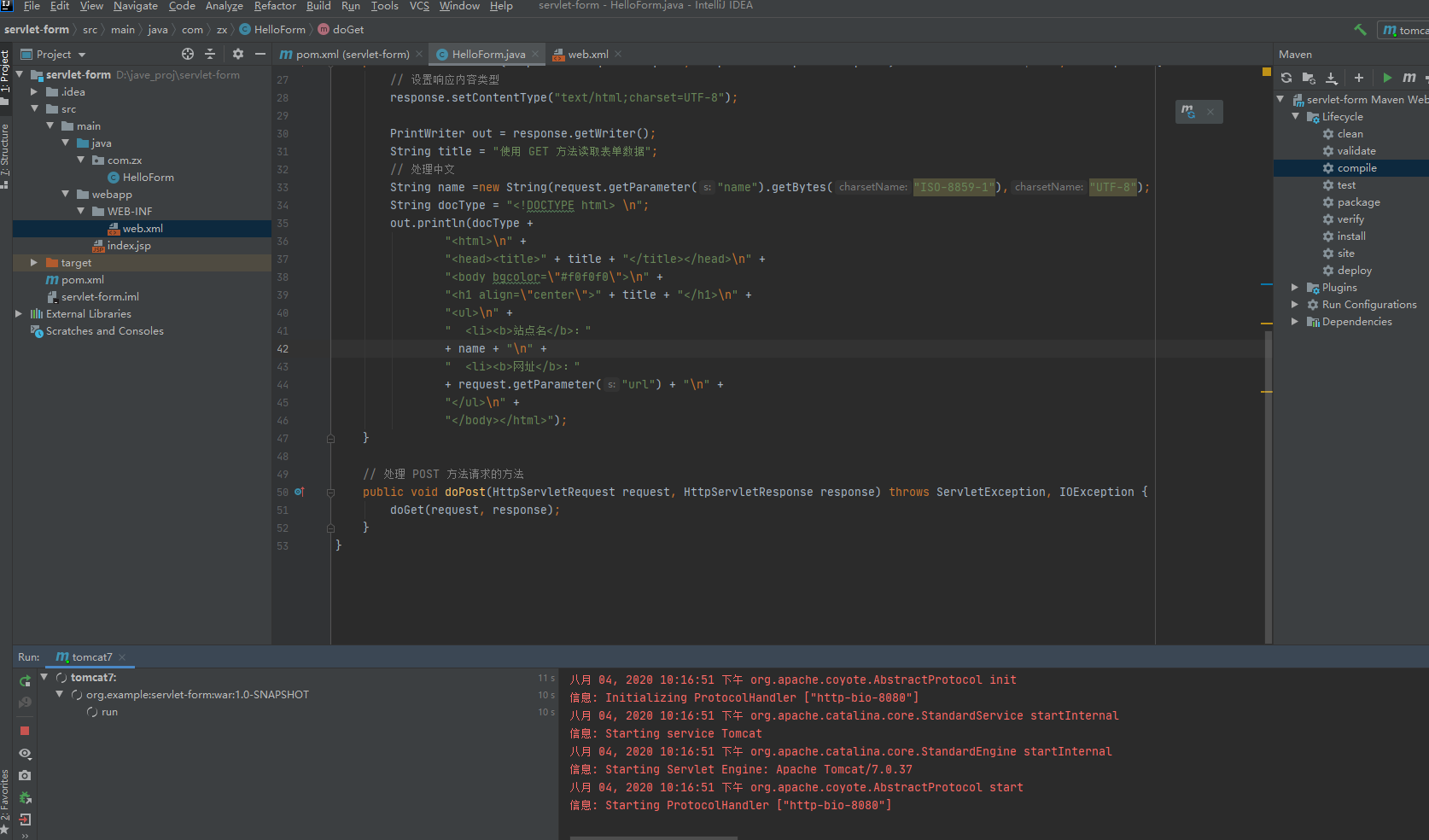Reimport all Maven projects
This screenshot has width=1429, height=840.
point(1286,78)
